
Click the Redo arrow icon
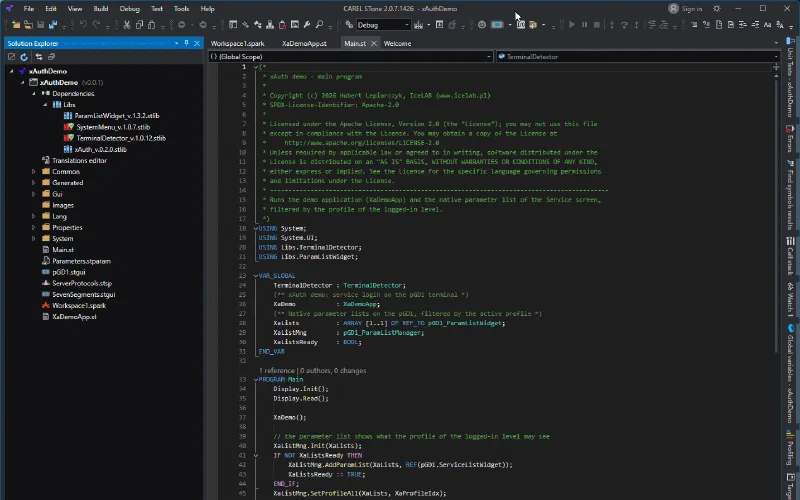click(96, 24)
